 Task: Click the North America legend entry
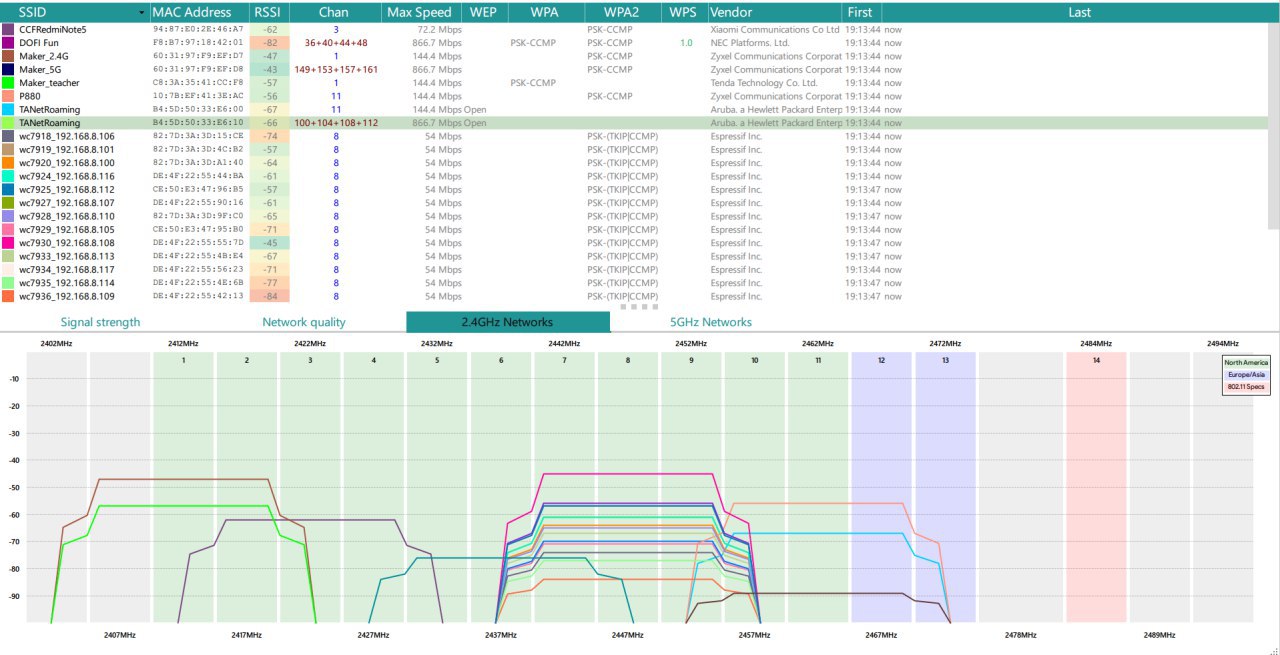click(x=1246, y=363)
